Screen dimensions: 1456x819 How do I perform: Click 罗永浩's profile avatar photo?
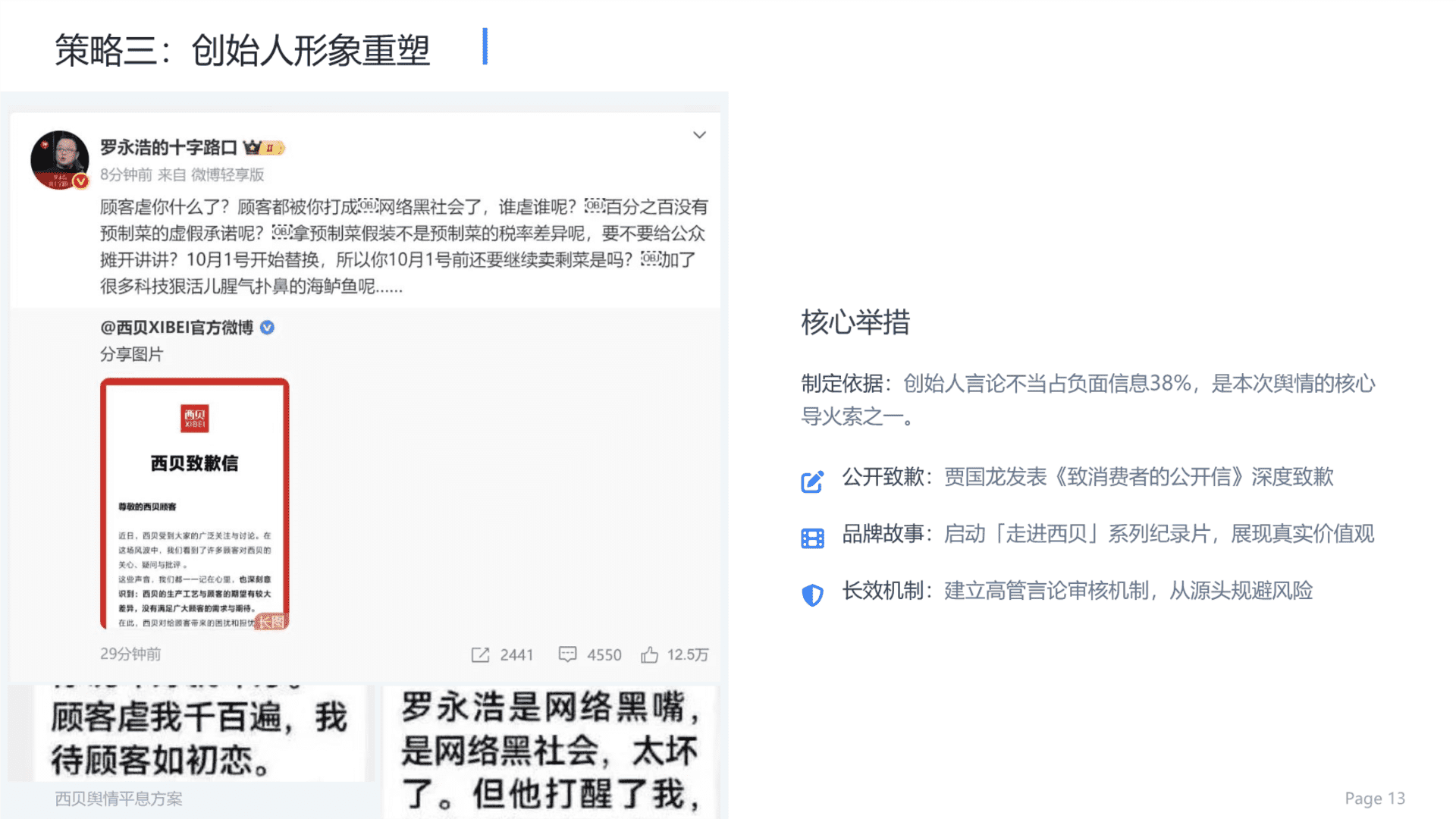click(59, 160)
